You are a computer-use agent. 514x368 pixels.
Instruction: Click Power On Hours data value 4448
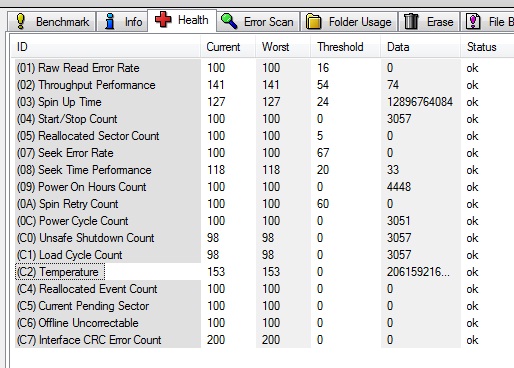[x=399, y=187]
